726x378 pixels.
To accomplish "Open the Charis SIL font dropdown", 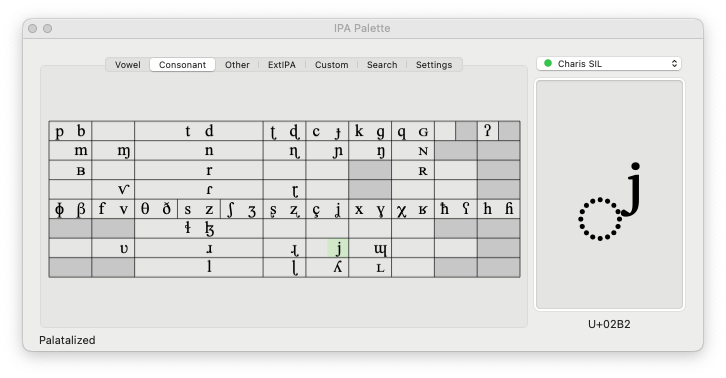I will point(609,64).
